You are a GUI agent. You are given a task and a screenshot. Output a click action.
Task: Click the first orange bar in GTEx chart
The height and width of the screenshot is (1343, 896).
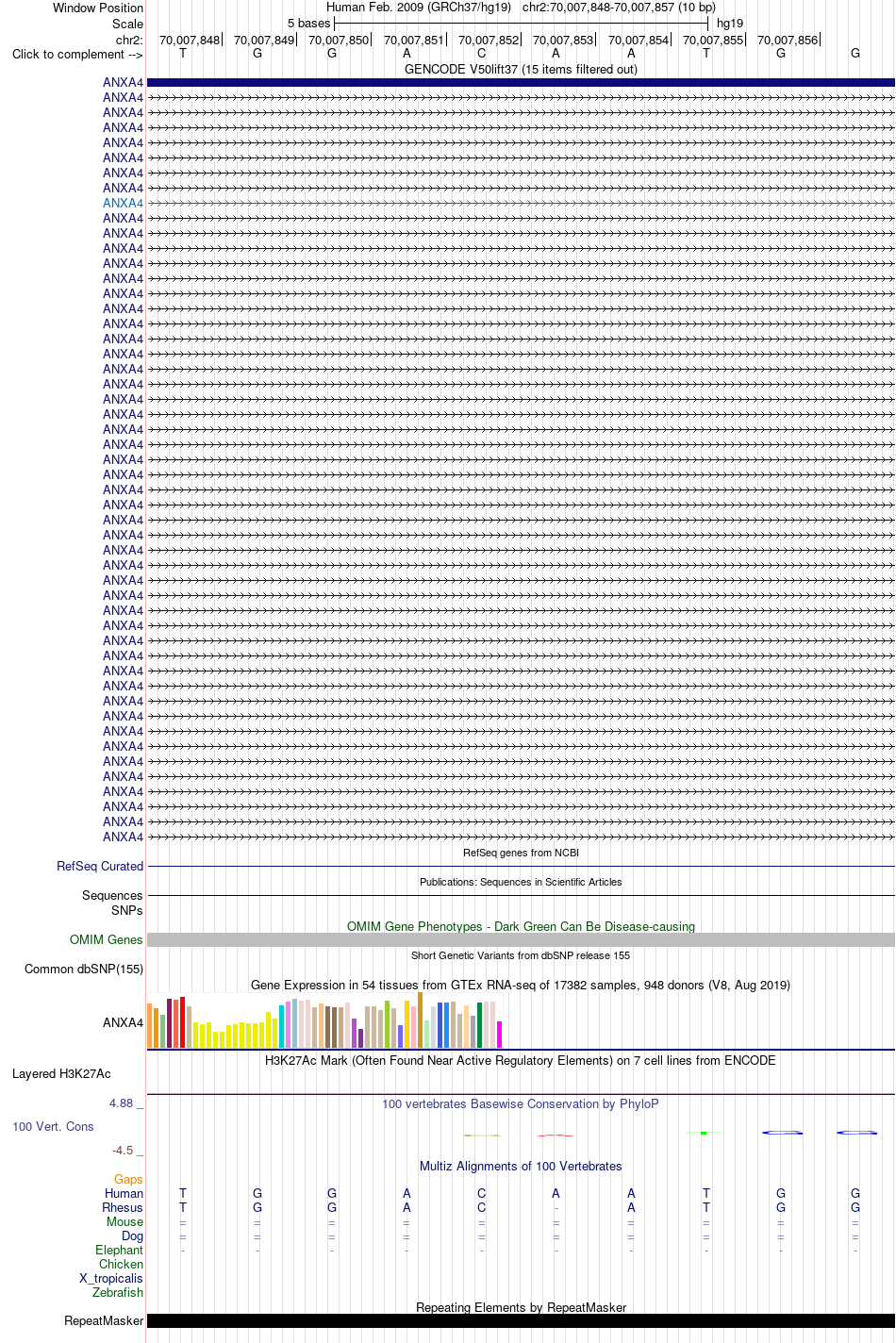[149, 1025]
